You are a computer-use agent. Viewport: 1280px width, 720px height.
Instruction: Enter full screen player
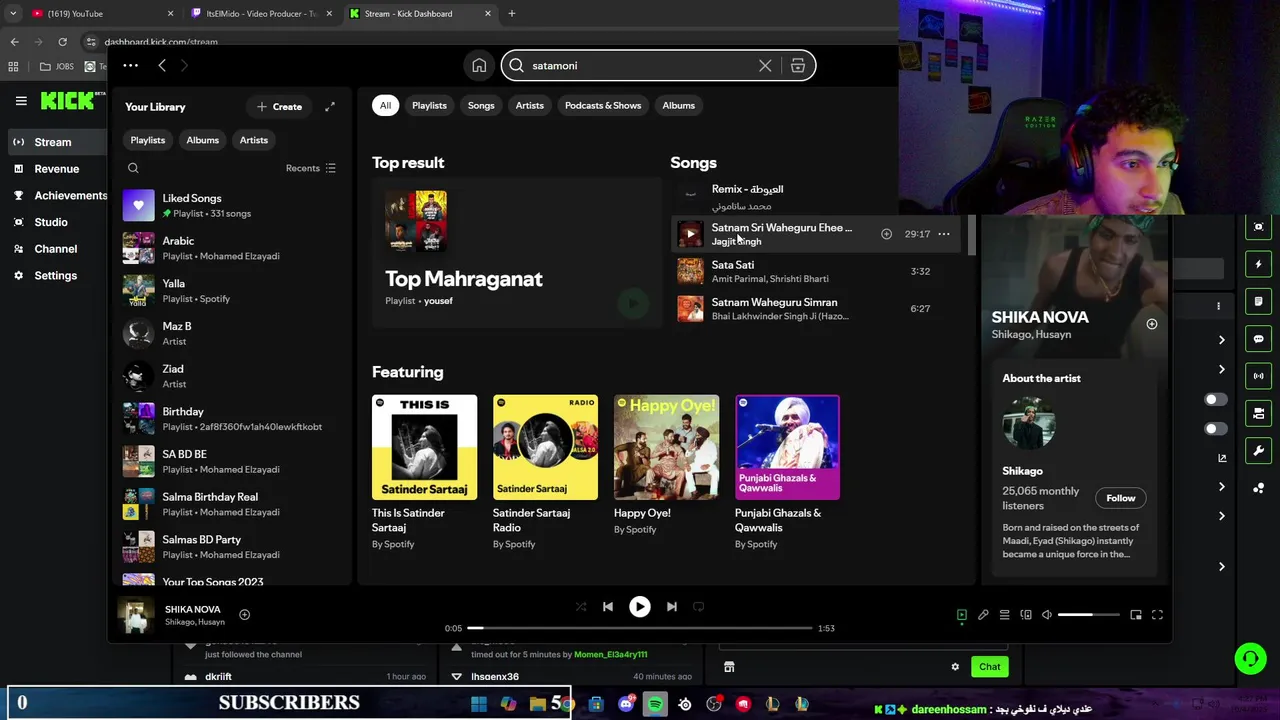click(x=1157, y=615)
